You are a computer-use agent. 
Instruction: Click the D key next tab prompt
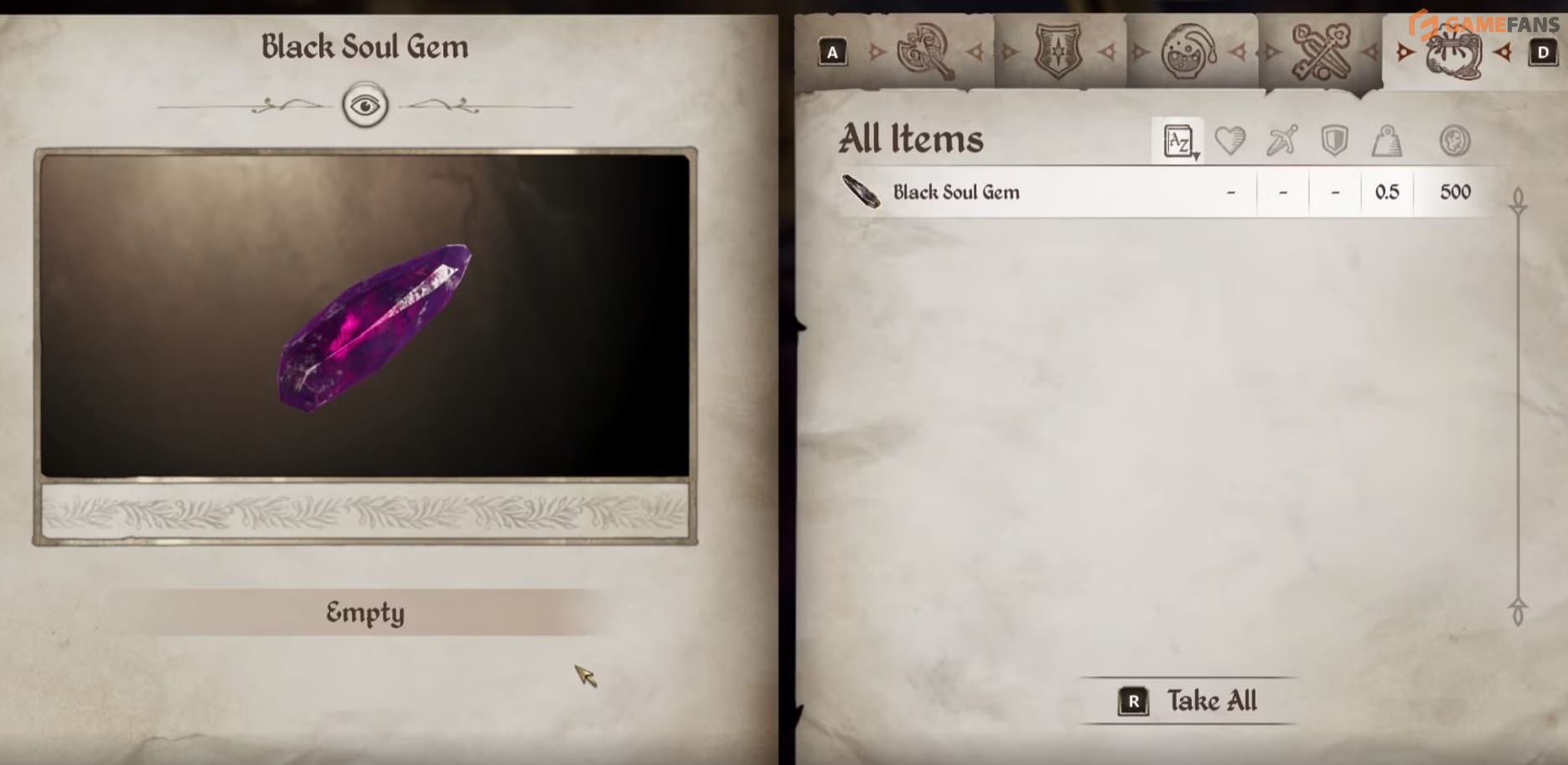pos(1543,53)
